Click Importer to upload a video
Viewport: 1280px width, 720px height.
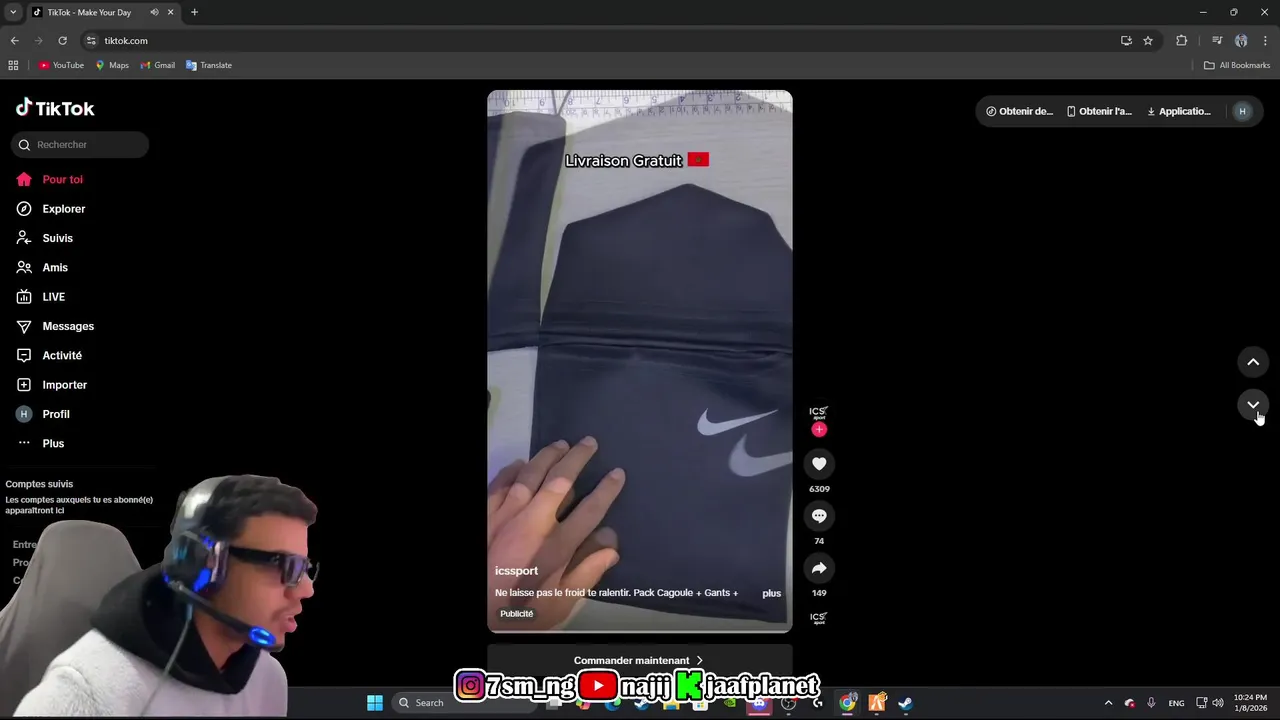tap(52, 385)
